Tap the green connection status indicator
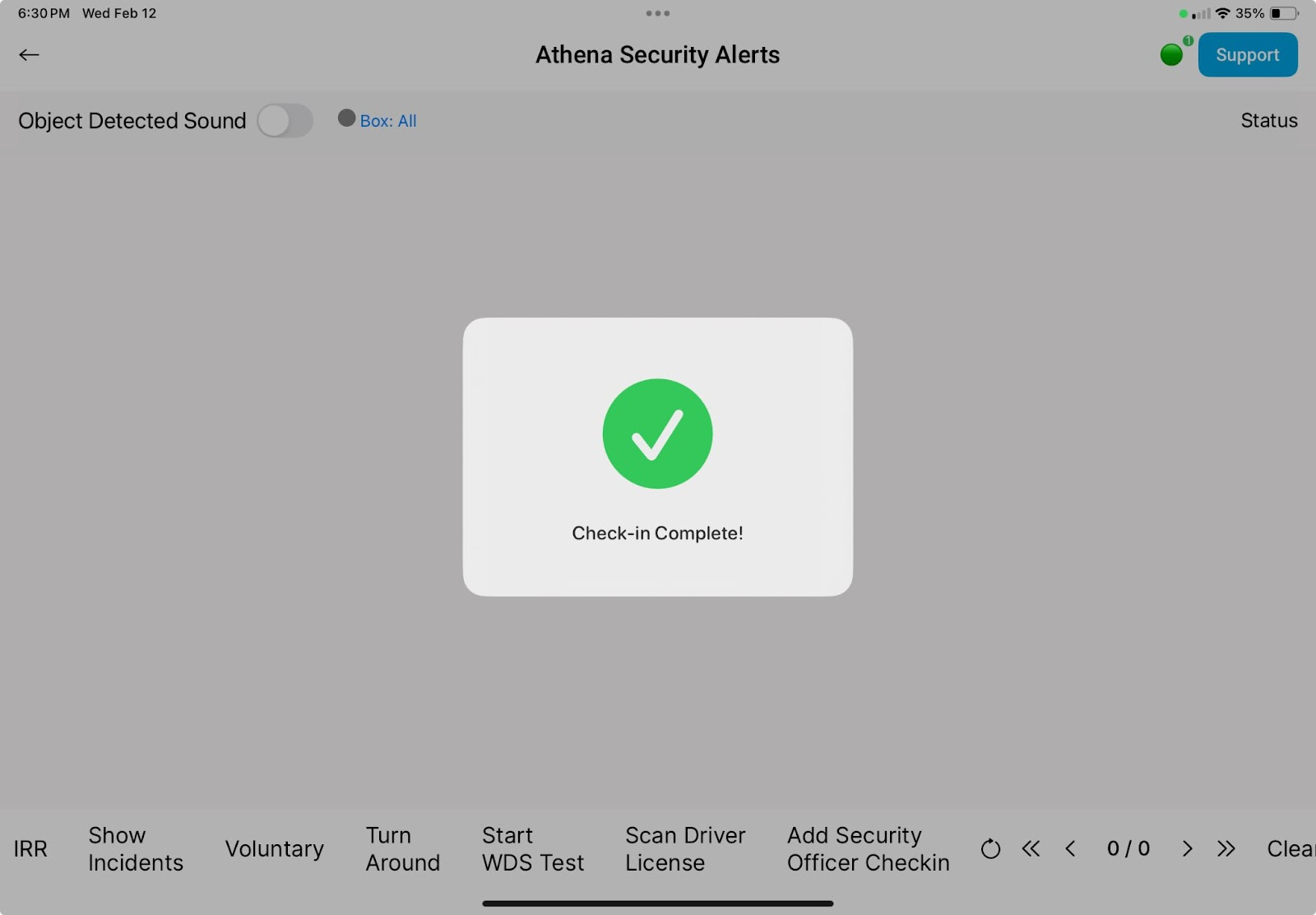 (x=1171, y=55)
